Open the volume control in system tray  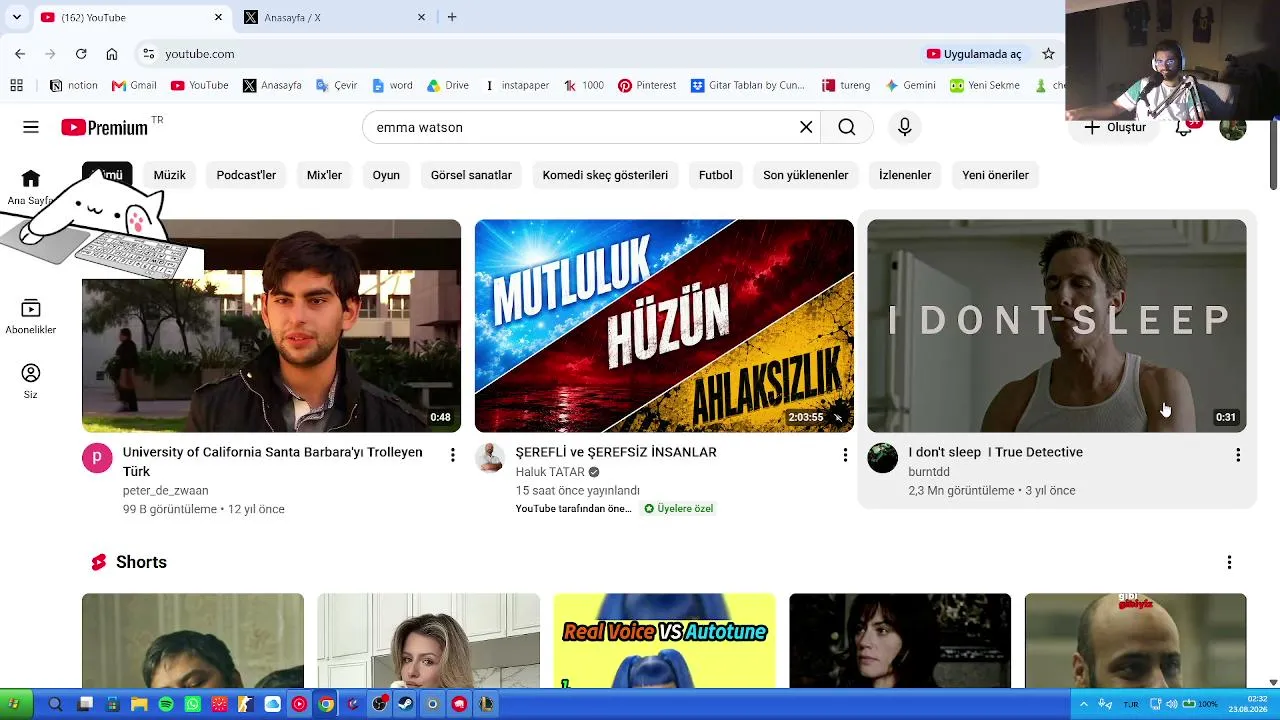[x=1171, y=704]
